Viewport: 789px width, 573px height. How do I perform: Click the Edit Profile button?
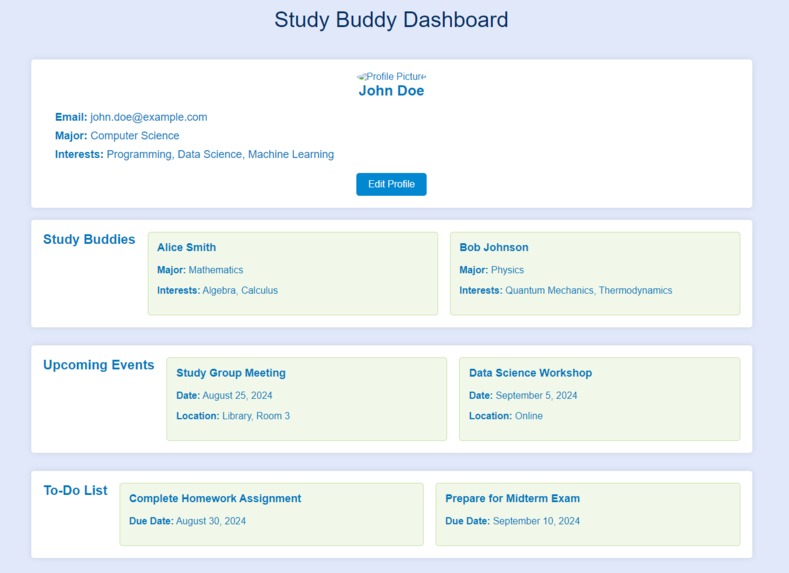click(391, 184)
